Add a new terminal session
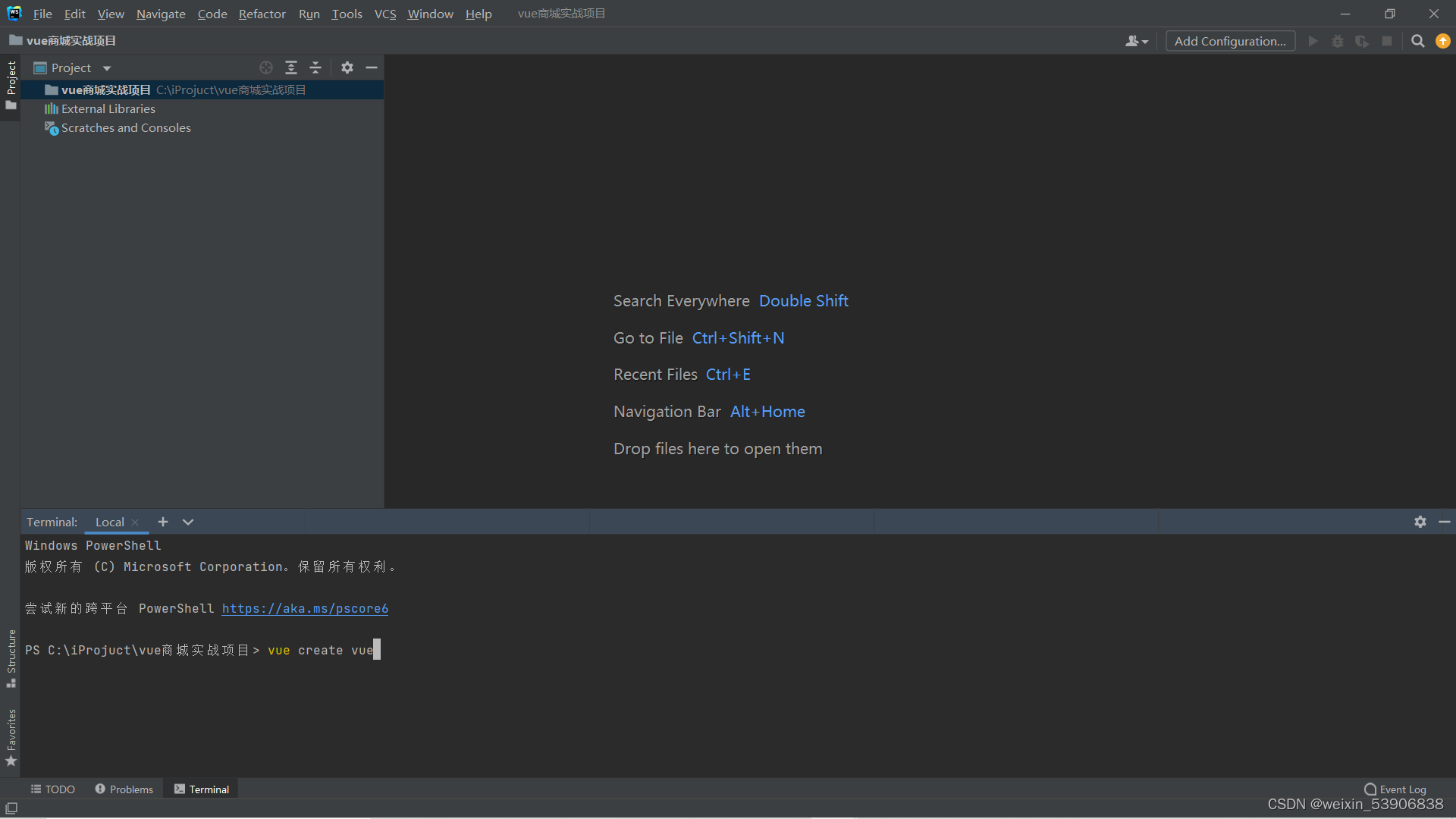1456x819 pixels. (x=163, y=522)
